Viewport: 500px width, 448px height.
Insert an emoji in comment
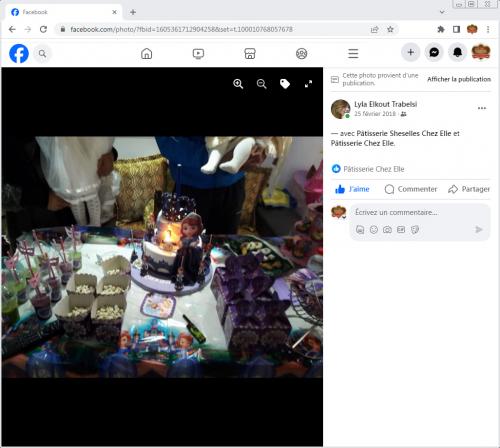tap(374, 230)
